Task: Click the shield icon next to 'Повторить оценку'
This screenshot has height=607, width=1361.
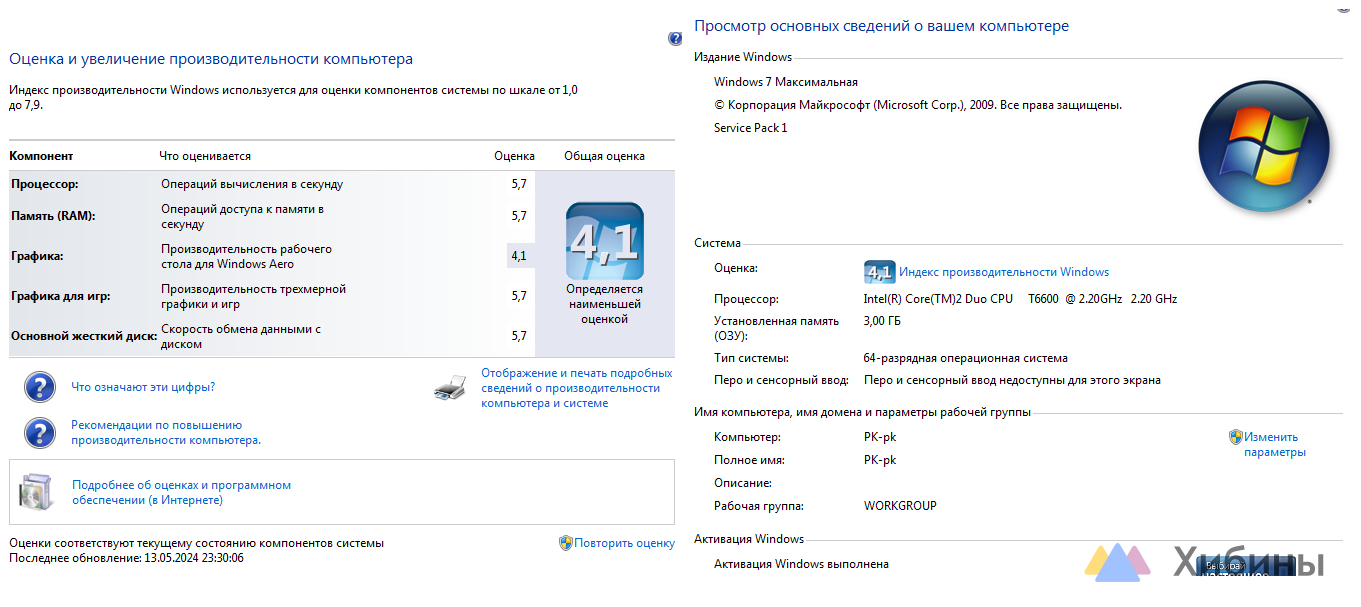Action: pos(565,543)
